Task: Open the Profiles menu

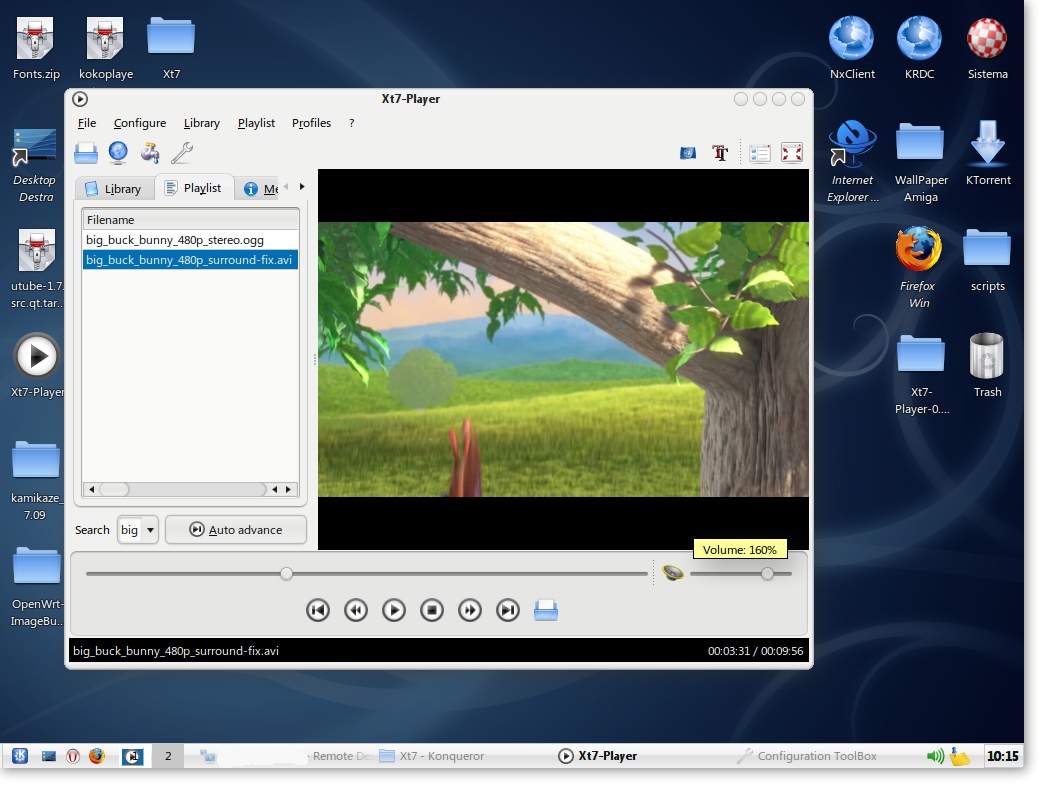Action: pyautogui.click(x=311, y=123)
